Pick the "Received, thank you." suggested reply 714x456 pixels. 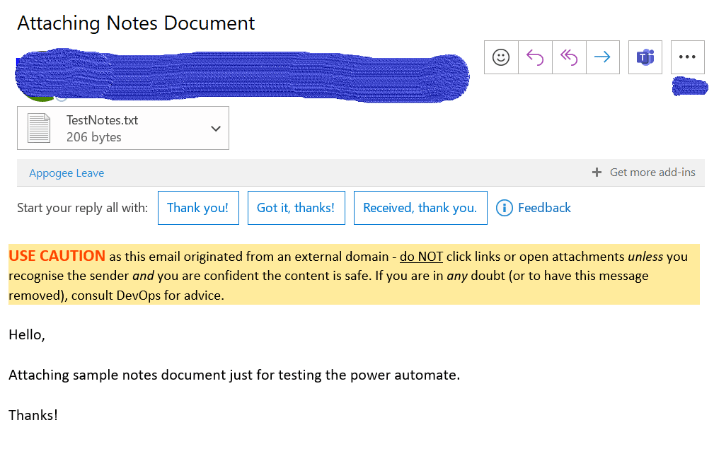point(420,208)
